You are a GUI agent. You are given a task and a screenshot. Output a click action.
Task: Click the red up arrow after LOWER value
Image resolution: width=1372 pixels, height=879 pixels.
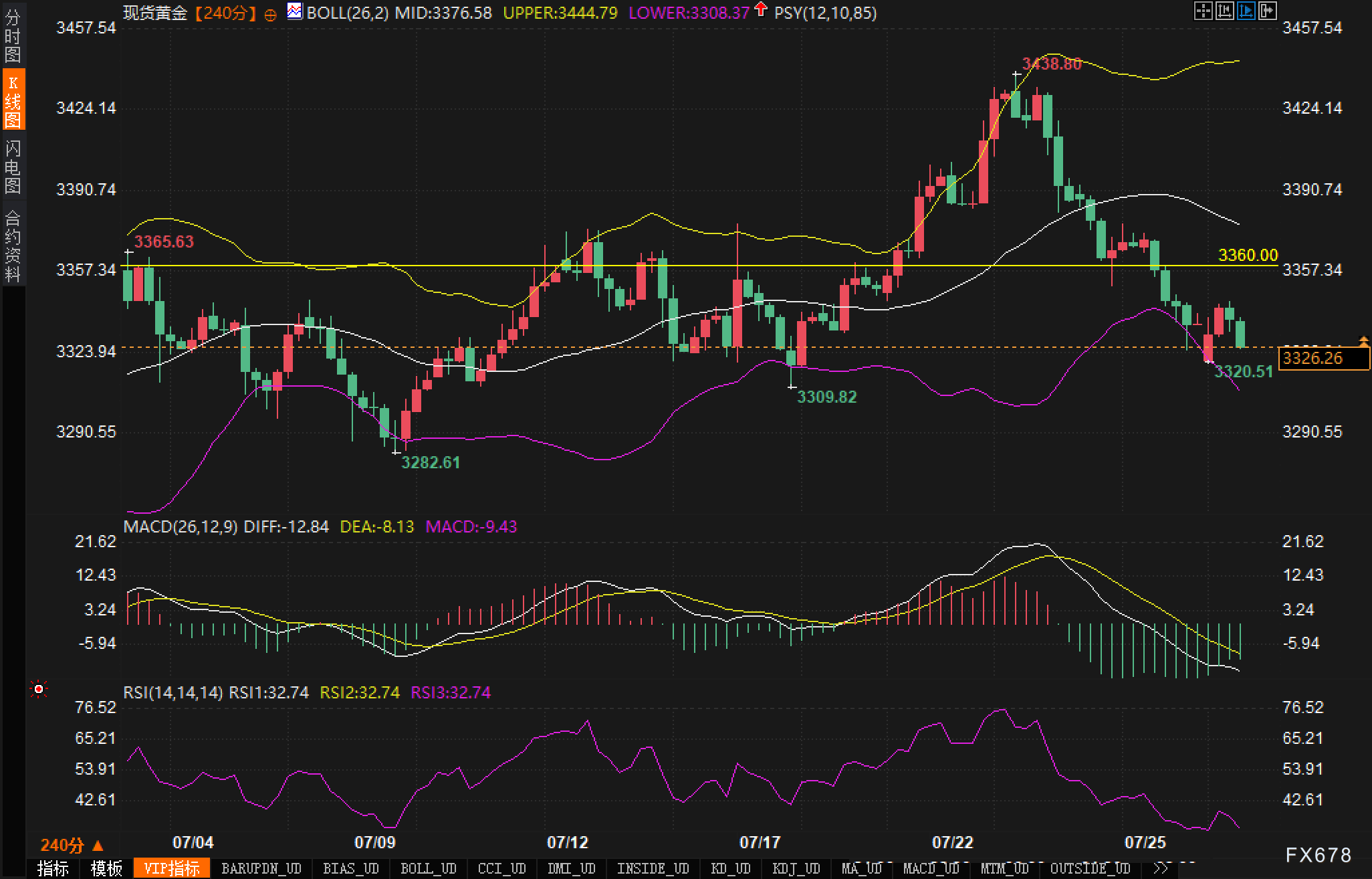tap(760, 9)
